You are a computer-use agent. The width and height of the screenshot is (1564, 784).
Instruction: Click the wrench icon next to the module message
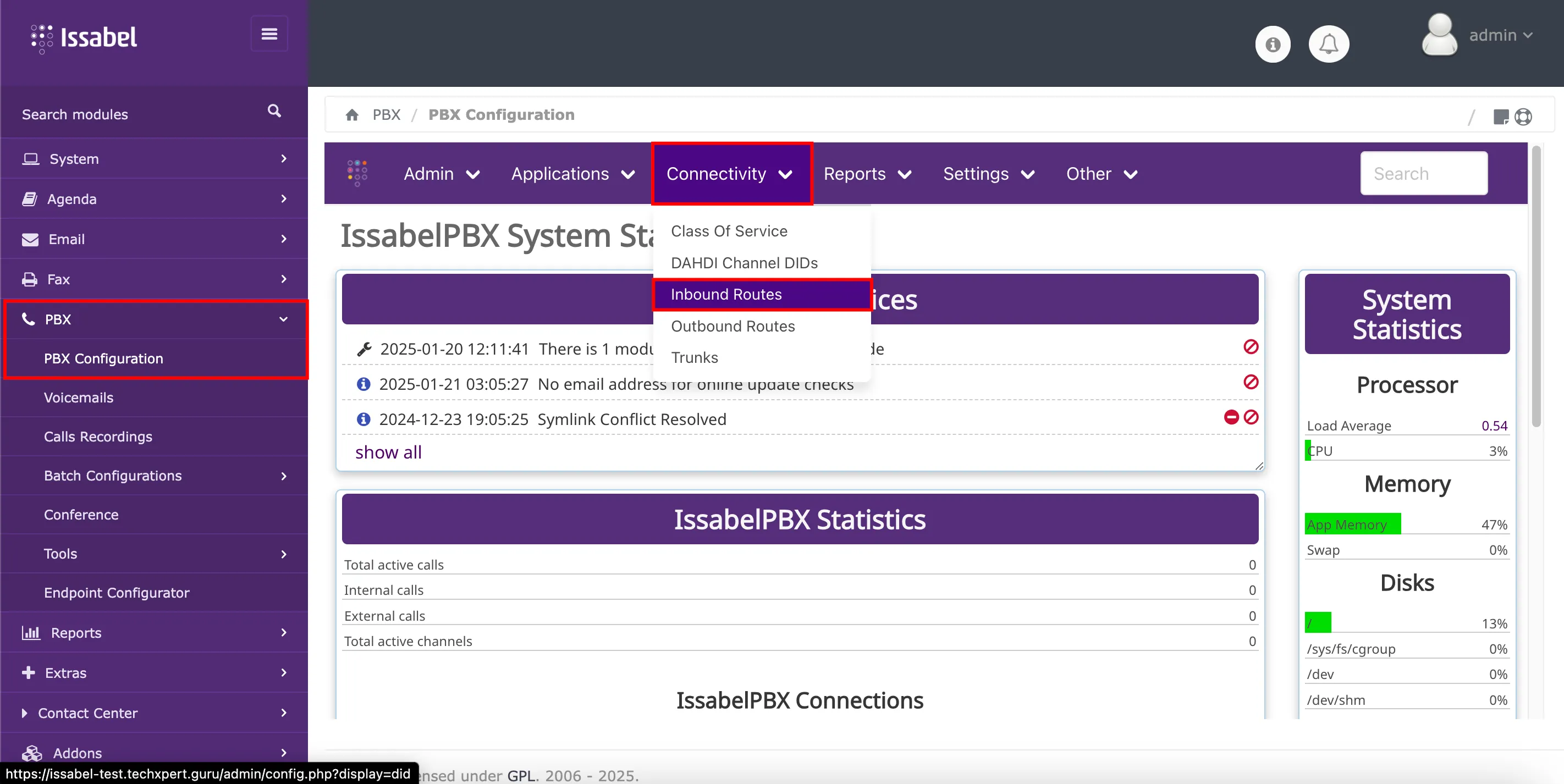tap(363, 349)
